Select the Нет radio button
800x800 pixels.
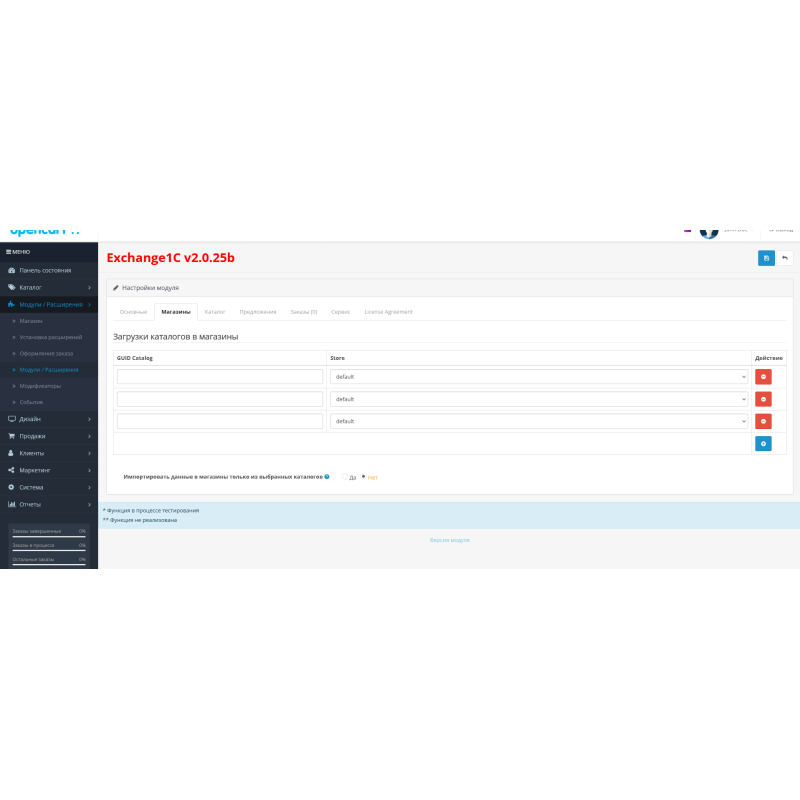363,477
